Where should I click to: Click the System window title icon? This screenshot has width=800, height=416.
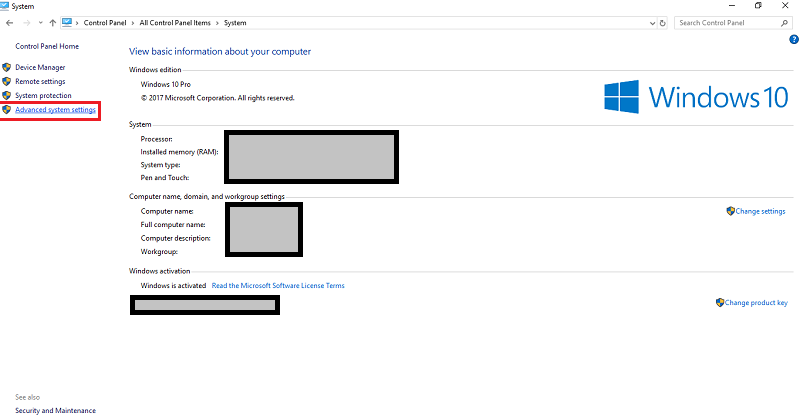click(5, 6)
